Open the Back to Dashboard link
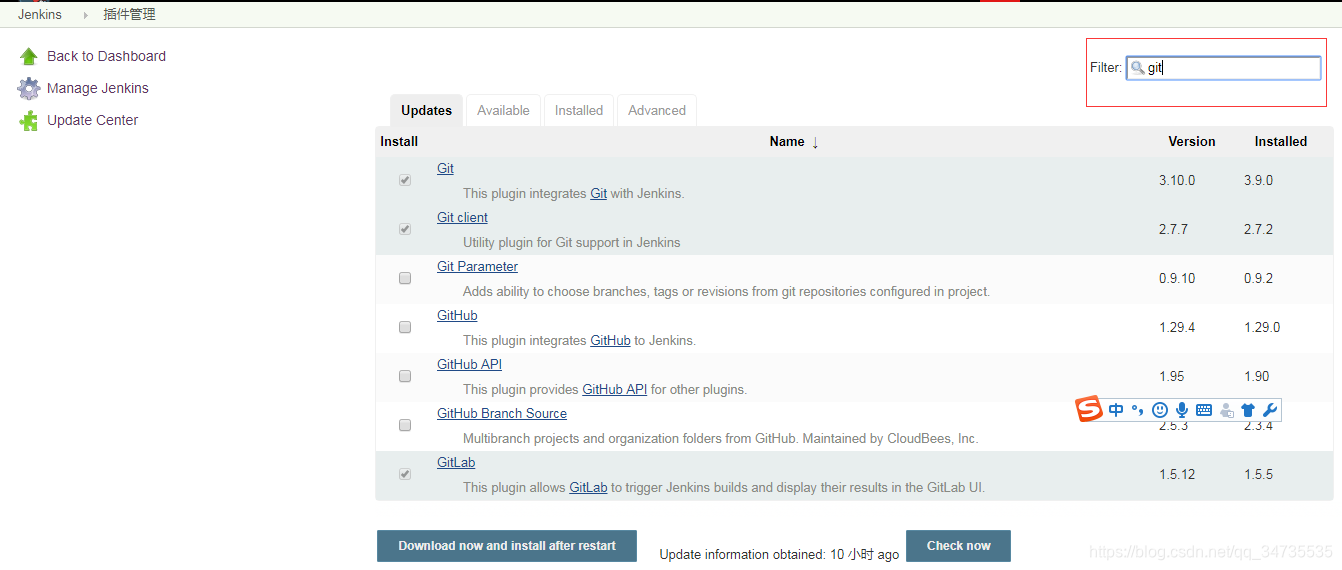 pyautogui.click(x=106, y=56)
